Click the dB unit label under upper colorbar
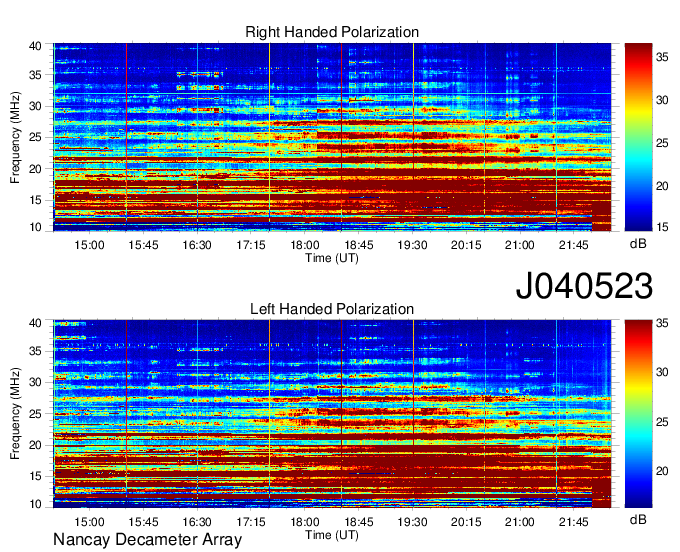 click(638, 244)
